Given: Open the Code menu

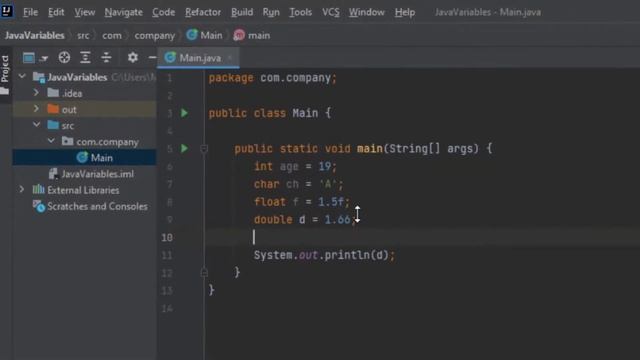Looking at the screenshot, I should pos(163,12).
